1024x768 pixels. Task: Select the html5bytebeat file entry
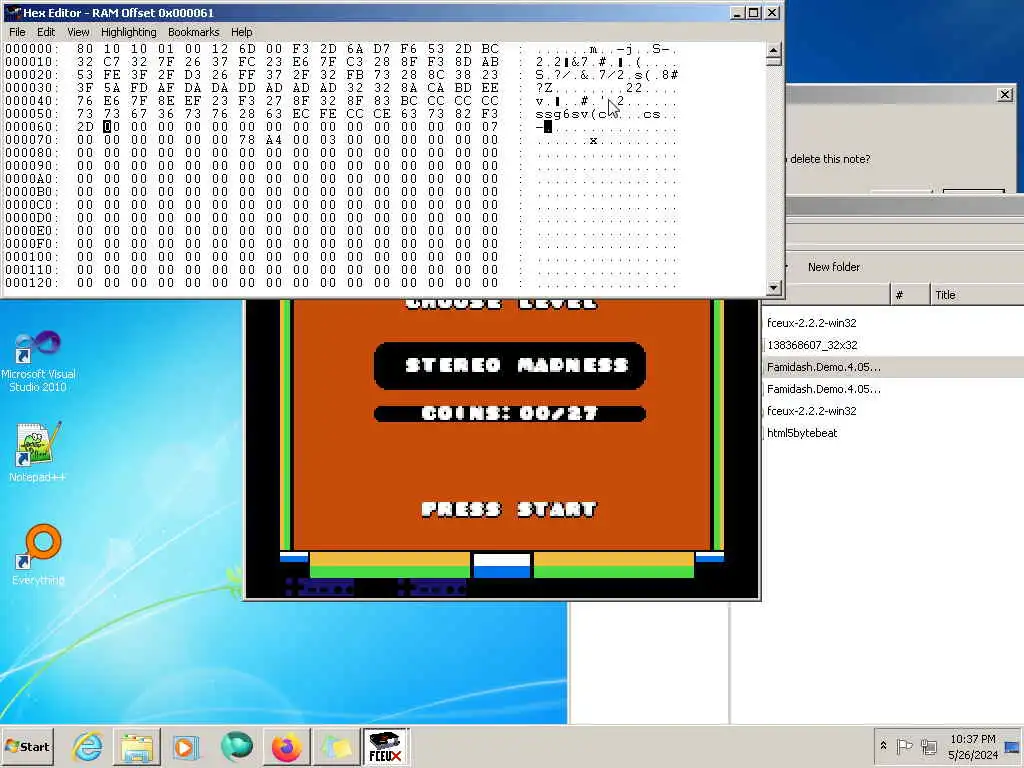click(x=802, y=433)
